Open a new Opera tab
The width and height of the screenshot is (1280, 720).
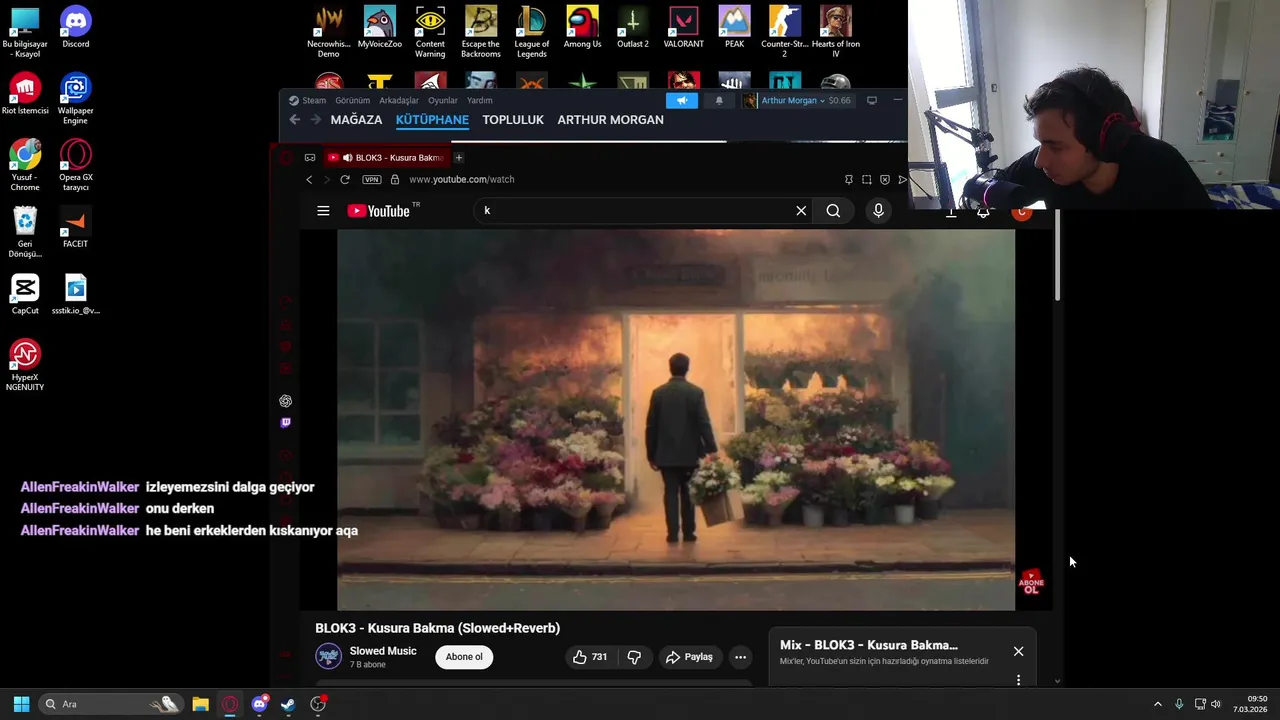tap(459, 158)
